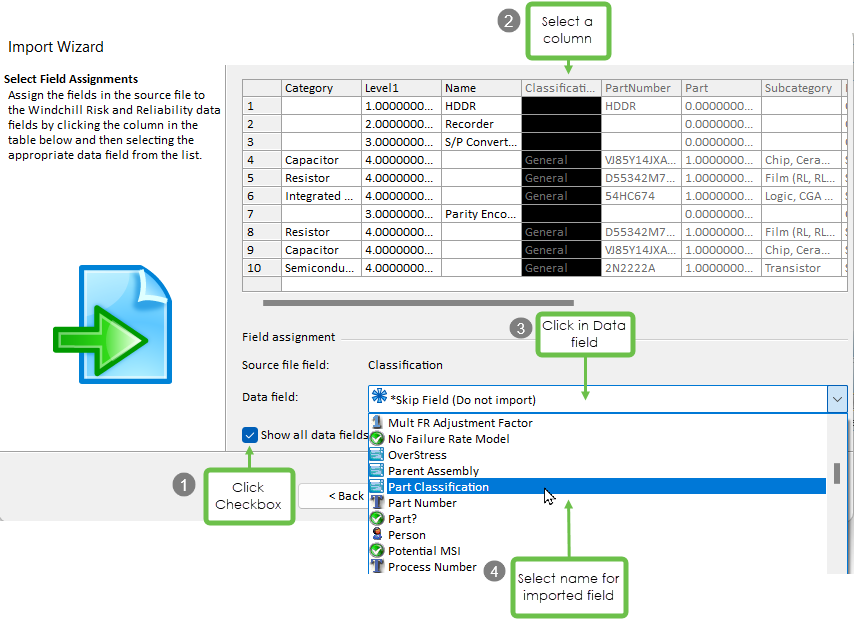Click the Import Wizard file arrow graphic
The width and height of the screenshot is (854, 620).
coord(112,325)
